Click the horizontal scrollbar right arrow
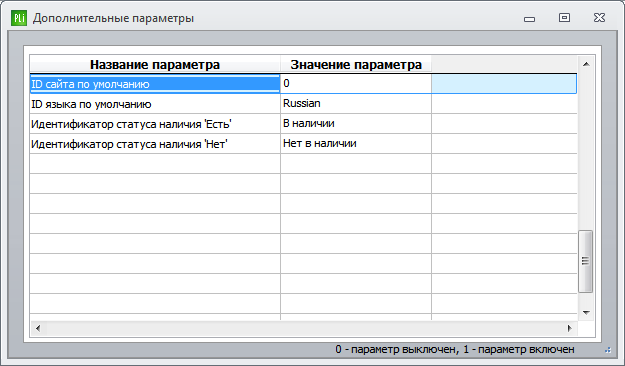This screenshot has height=366, width=625. 570,328
